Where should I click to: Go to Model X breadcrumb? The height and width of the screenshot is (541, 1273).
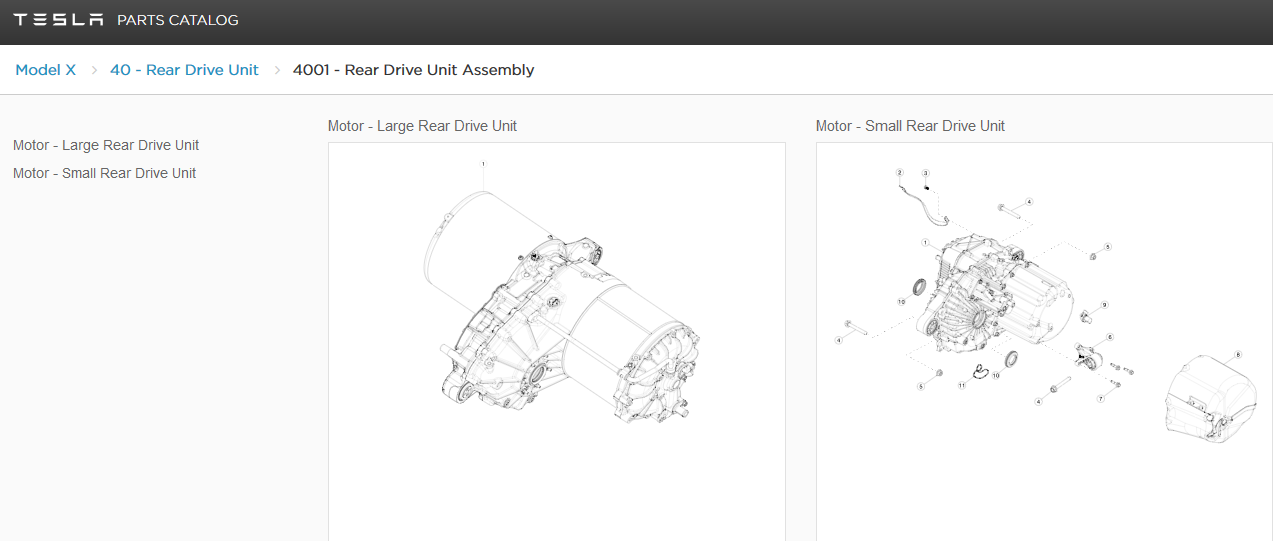[45, 70]
